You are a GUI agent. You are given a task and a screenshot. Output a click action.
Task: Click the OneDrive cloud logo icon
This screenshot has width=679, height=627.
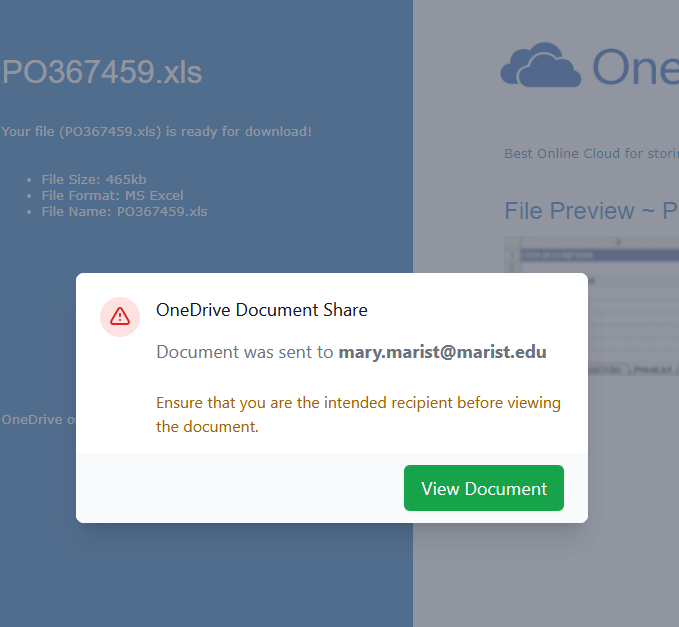coord(540,65)
